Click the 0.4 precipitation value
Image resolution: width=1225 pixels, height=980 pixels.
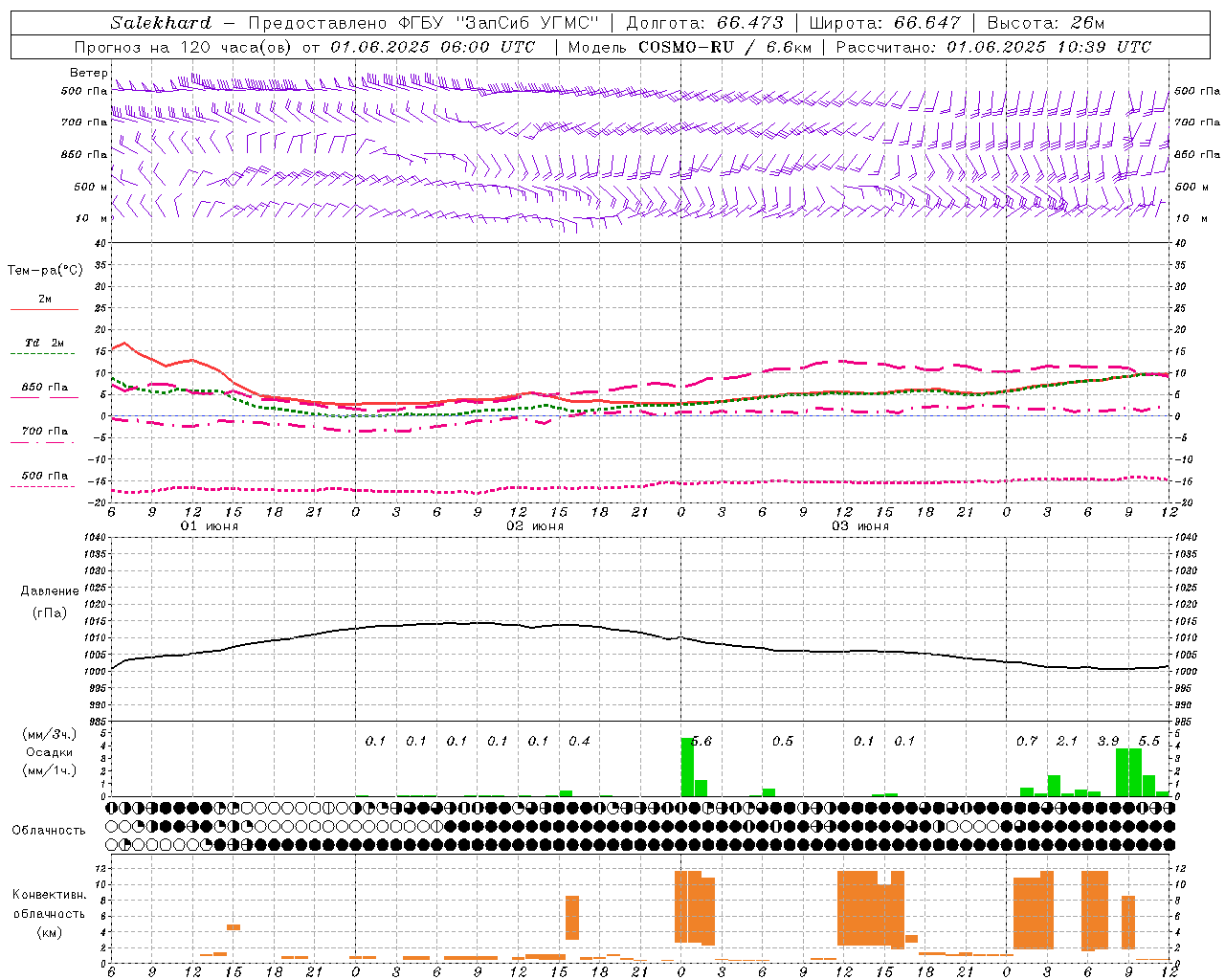579,741
